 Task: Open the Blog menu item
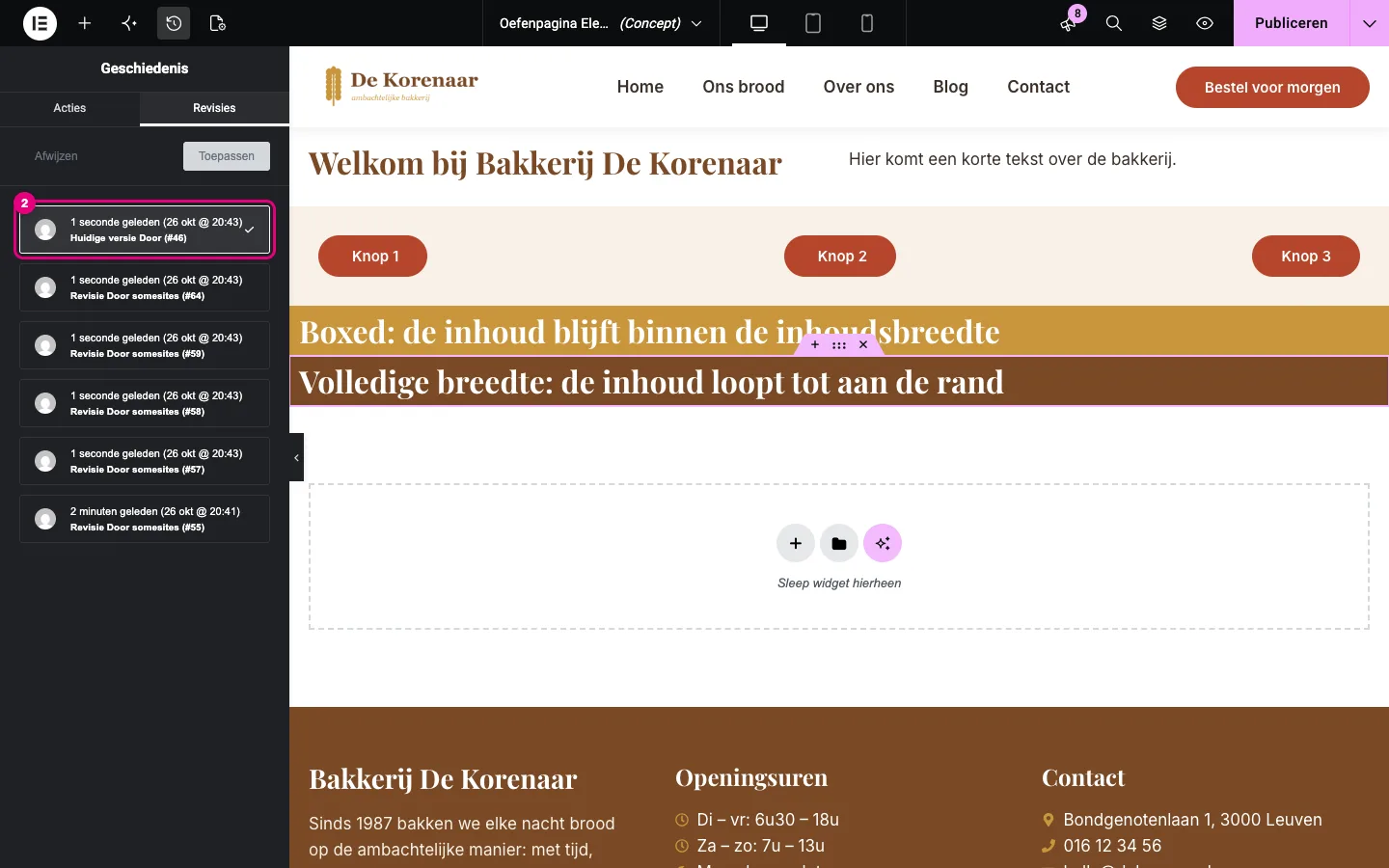951,87
